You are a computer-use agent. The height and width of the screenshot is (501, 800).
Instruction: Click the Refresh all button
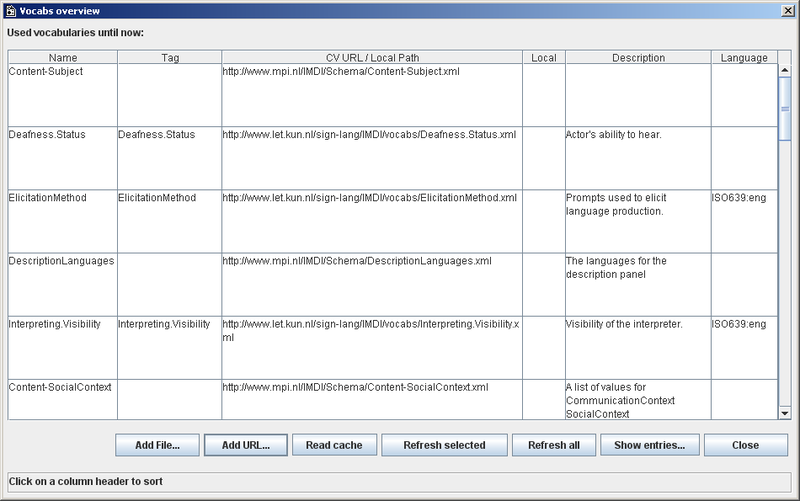554,445
